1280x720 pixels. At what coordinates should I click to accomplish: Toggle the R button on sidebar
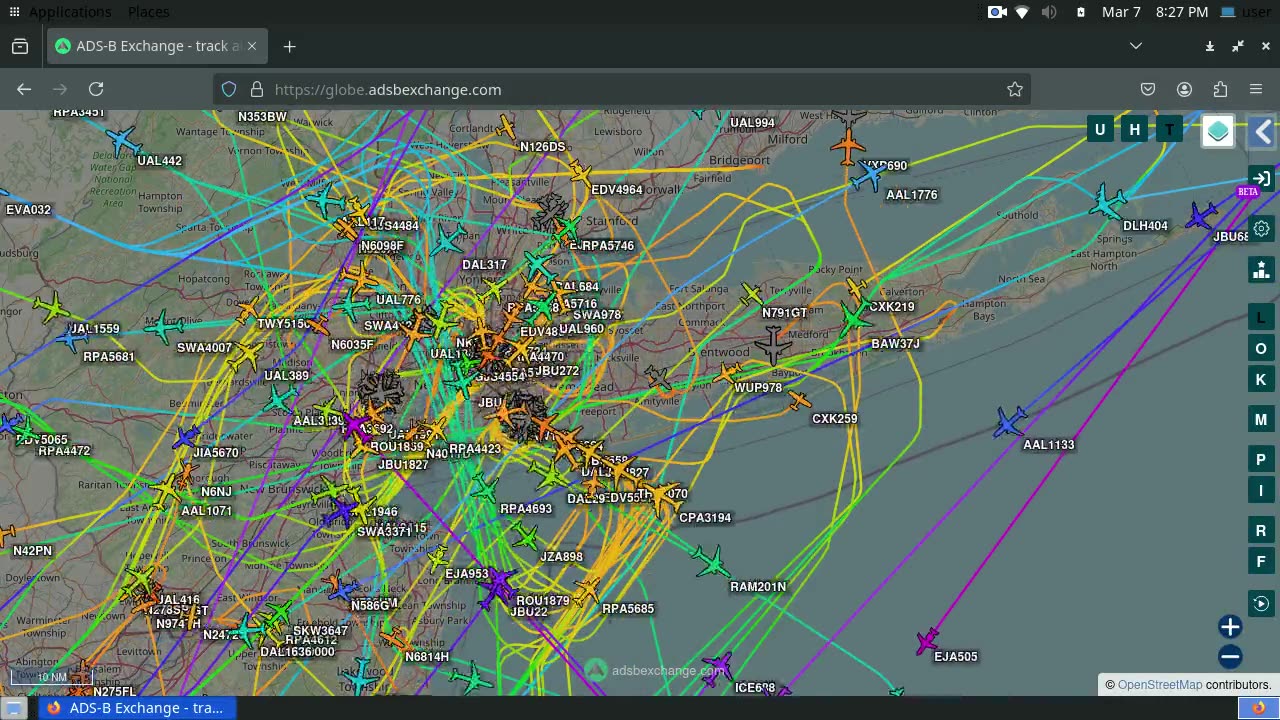pyautogui.click(x=1261, y=531)
